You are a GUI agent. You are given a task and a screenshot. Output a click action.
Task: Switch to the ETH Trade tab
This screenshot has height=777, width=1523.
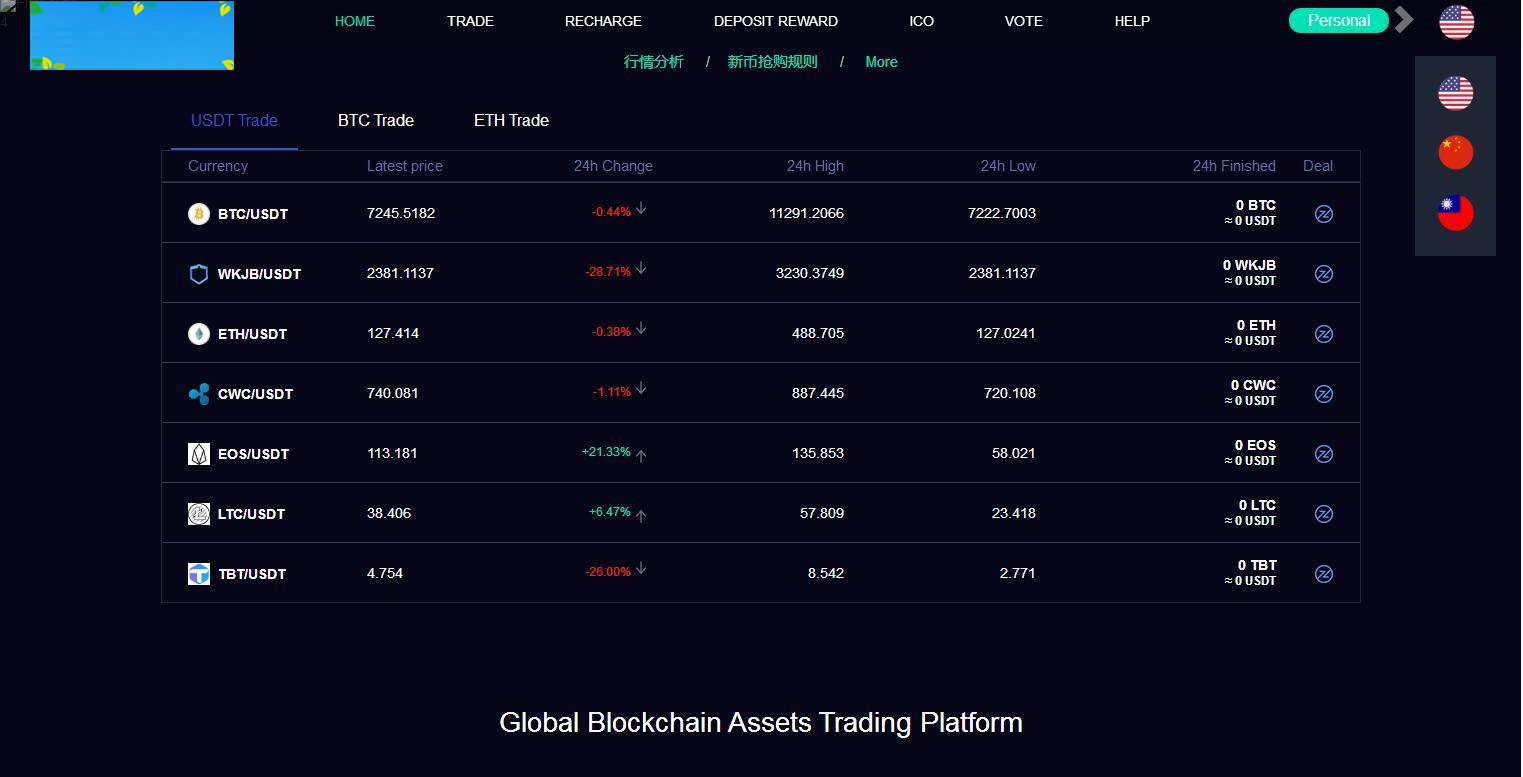(511, 120)
